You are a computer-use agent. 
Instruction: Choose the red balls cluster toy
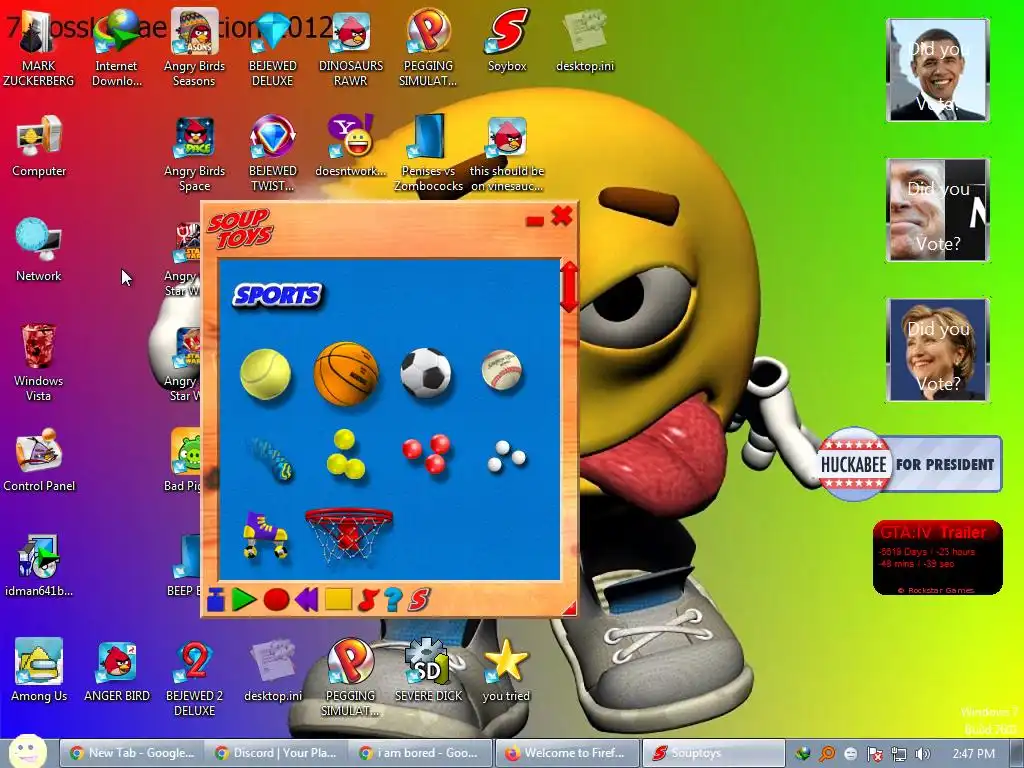tap(427, 453)
